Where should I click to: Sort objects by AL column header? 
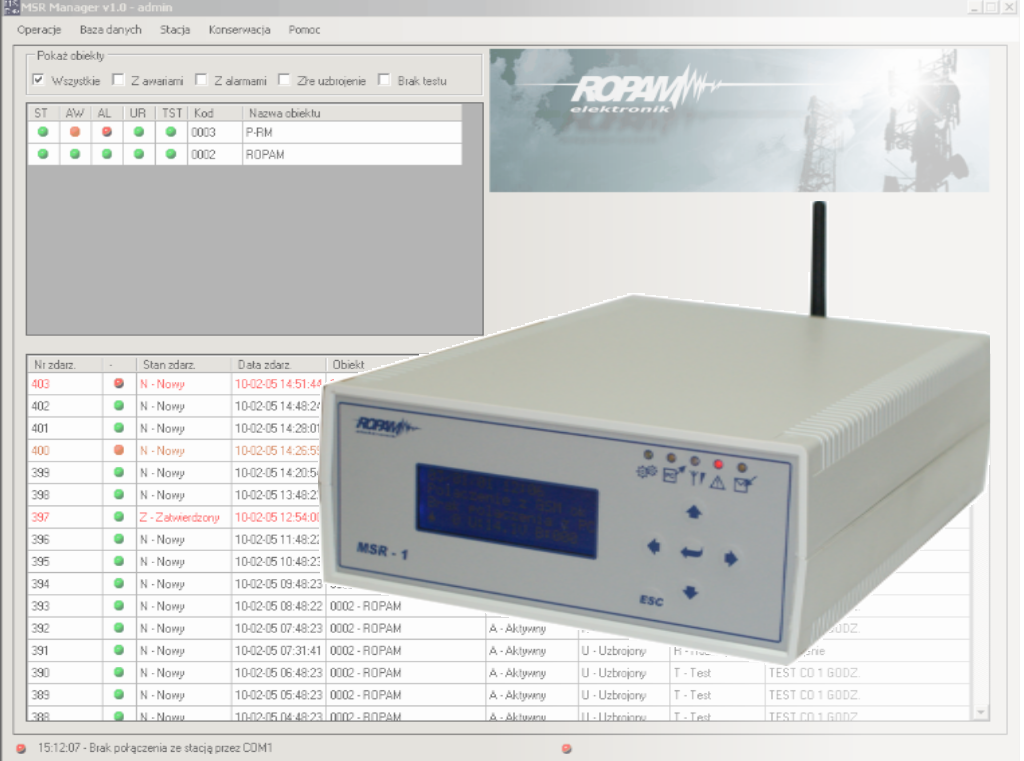(107, 113)
